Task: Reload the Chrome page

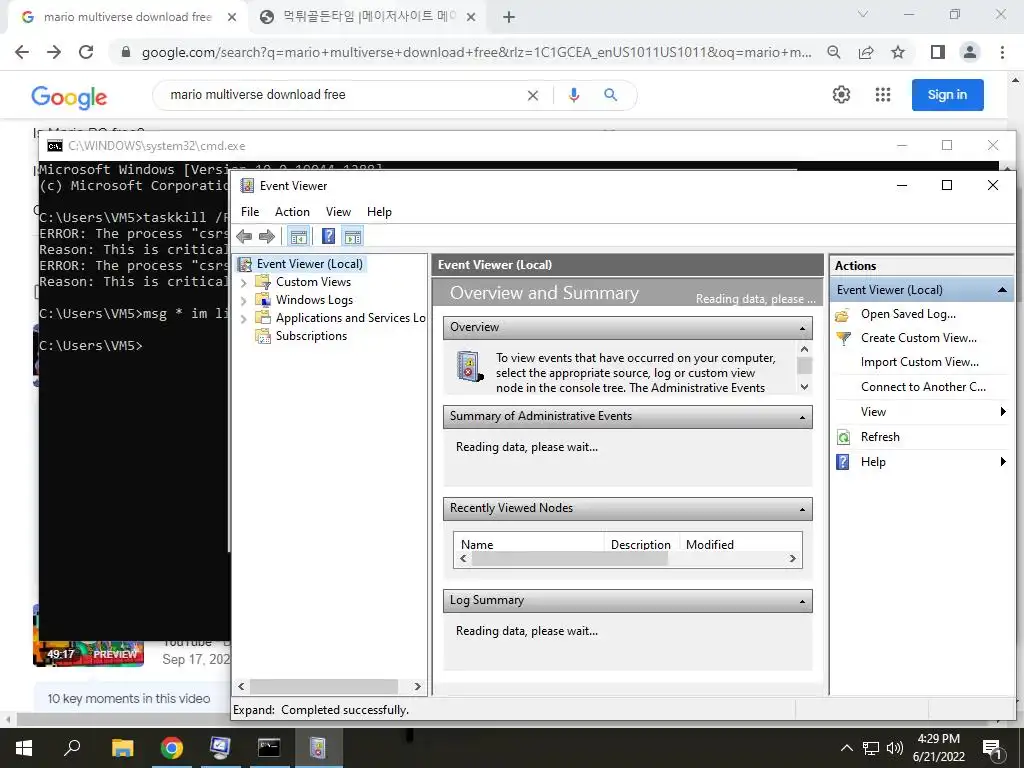Action: (x=86, y=52)
